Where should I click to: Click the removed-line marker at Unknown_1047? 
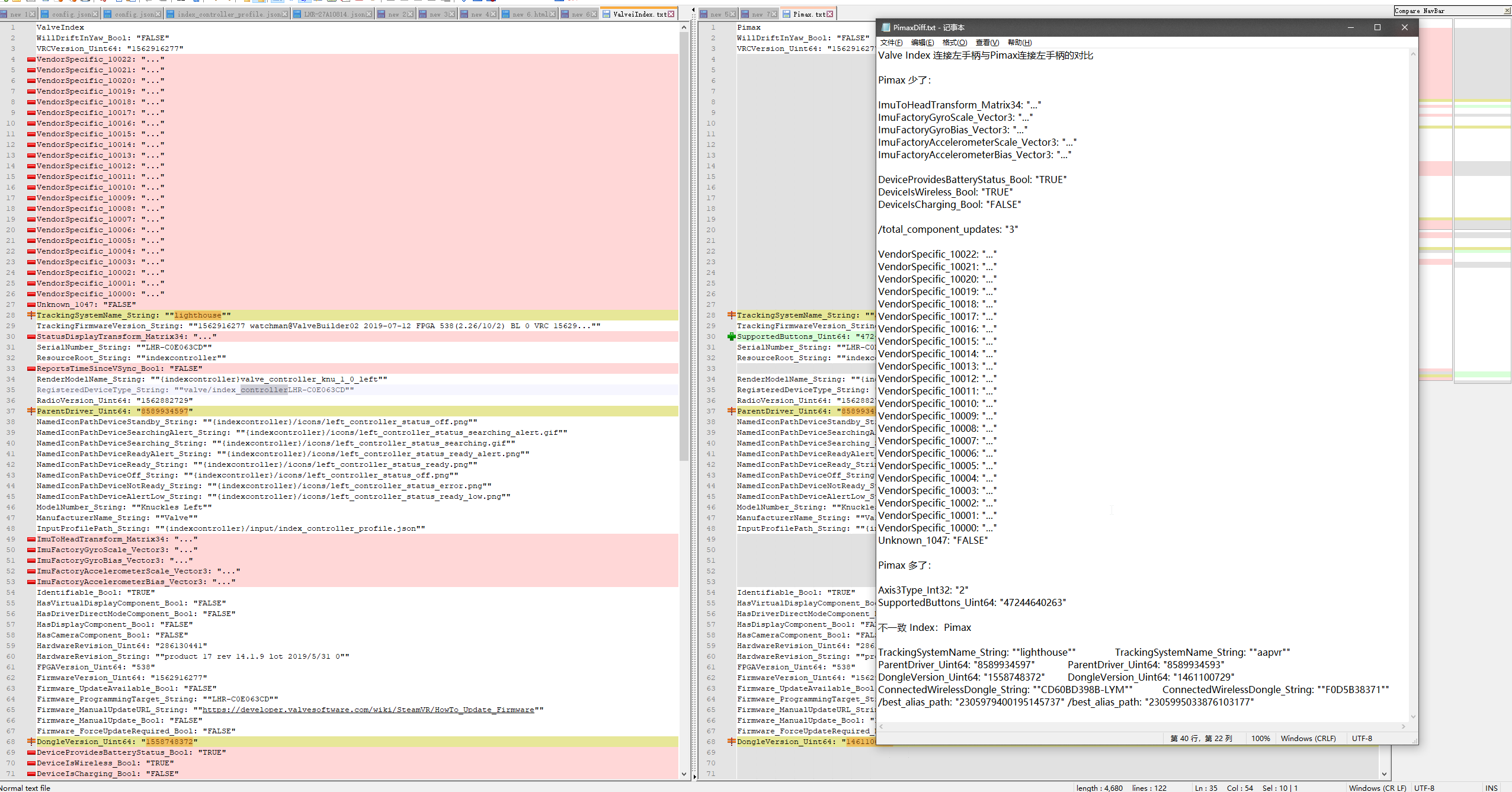coord(31,304)
